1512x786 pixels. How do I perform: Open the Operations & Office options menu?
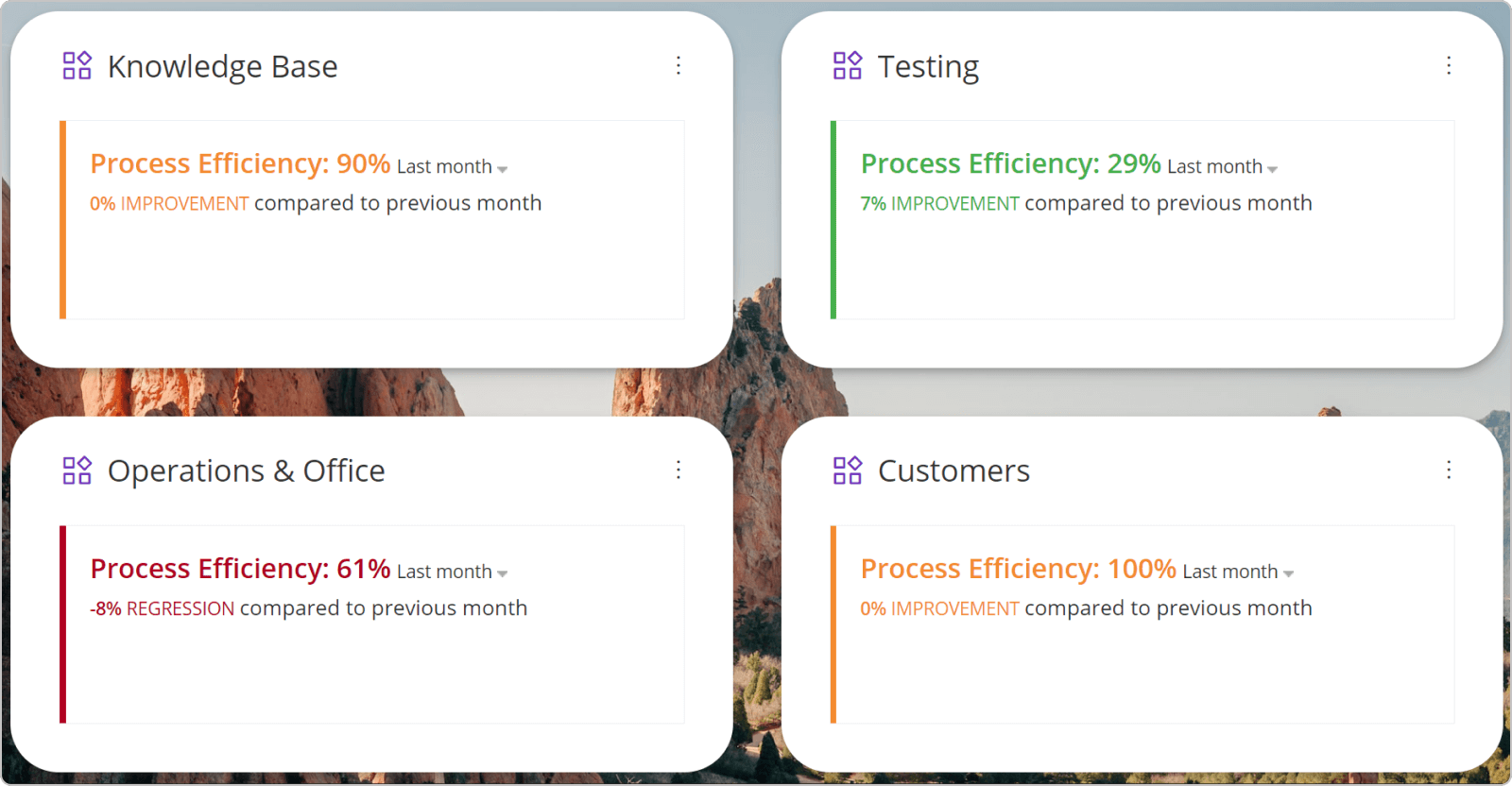pyautogui.click(x=679, y=470)
